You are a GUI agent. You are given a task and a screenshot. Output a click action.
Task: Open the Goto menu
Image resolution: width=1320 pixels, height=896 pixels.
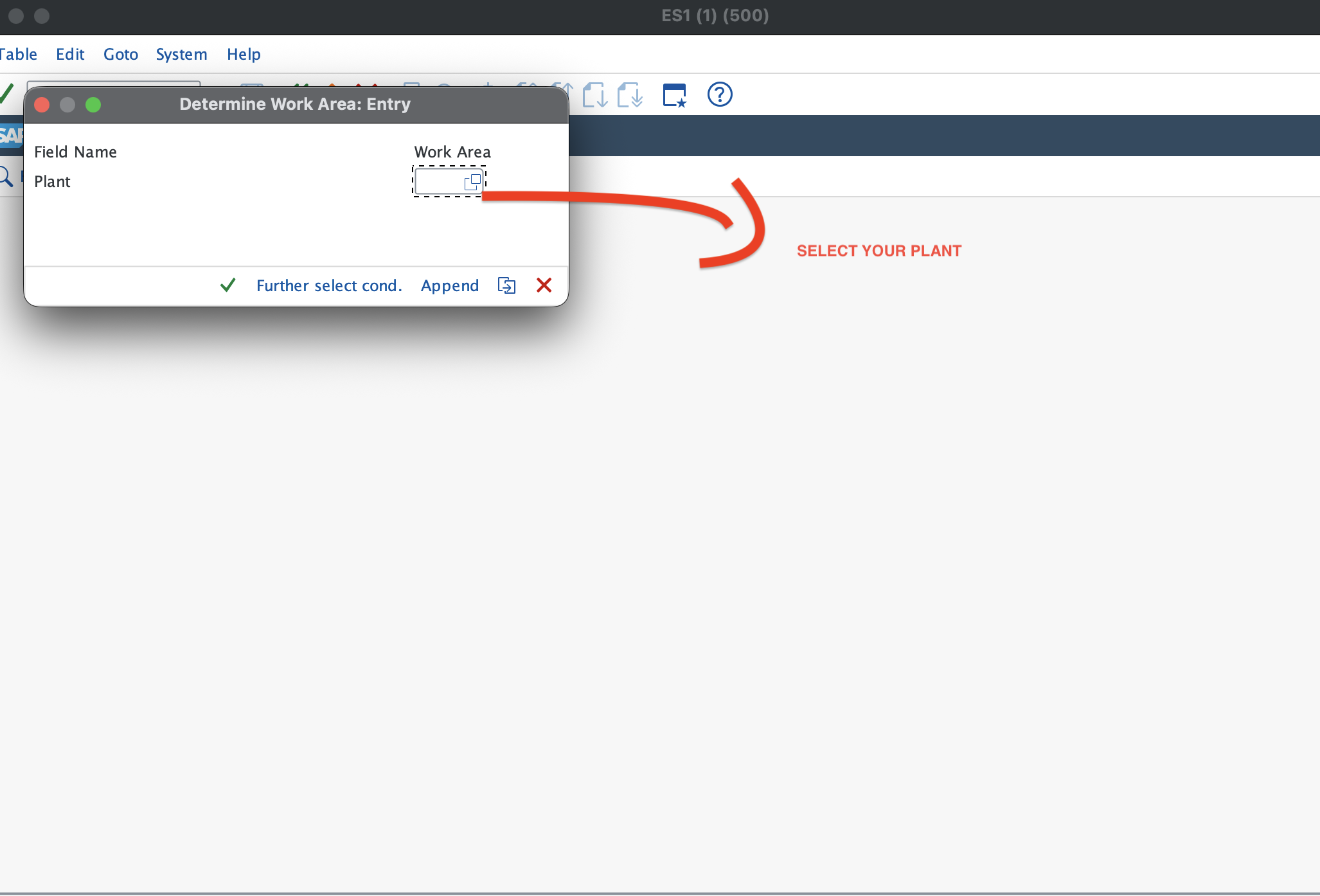(x=121, y=54)
